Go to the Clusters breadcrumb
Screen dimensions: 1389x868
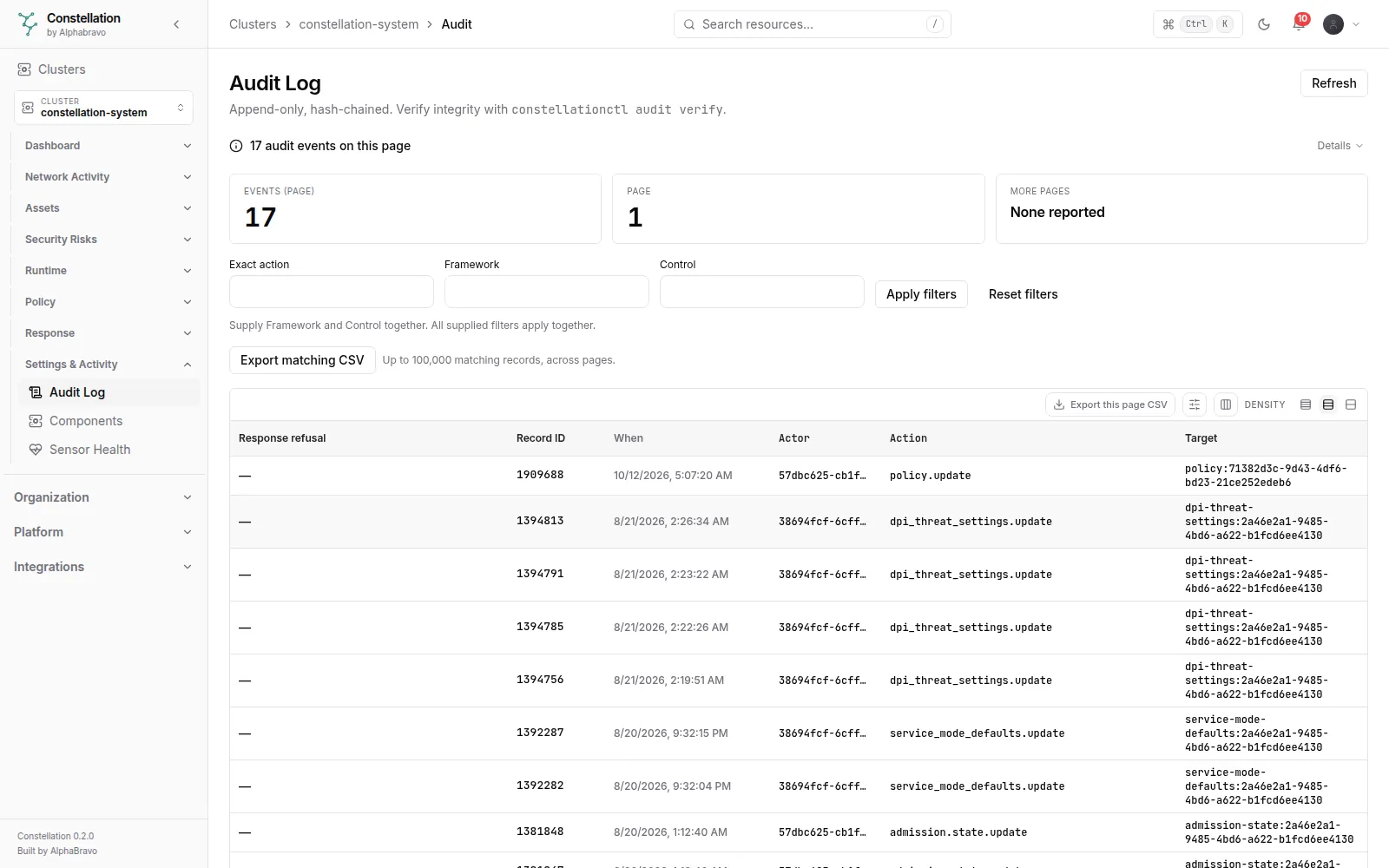pyautogui.click(x=253, y=24)
